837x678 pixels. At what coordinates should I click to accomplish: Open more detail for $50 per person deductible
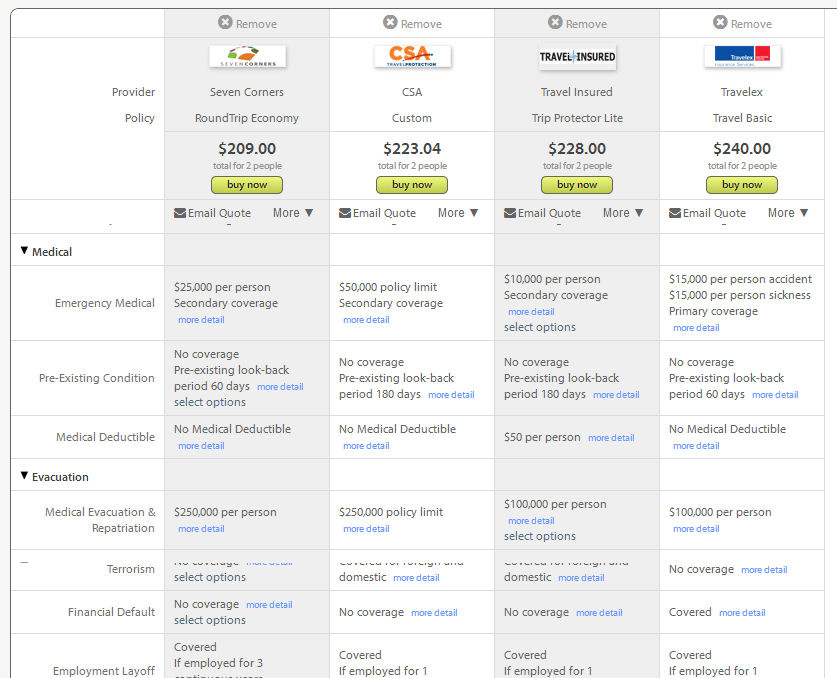coord(611,438)
